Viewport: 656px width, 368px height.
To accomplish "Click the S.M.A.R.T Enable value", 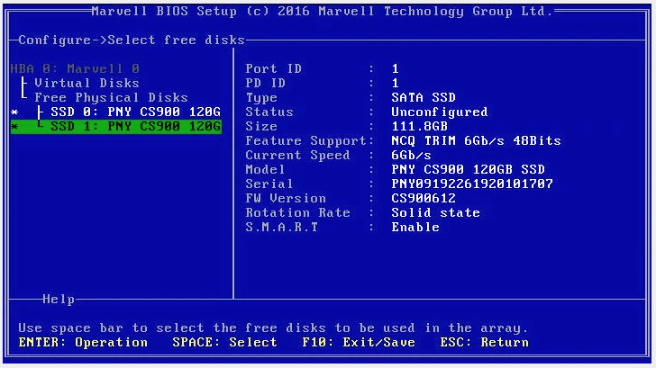I will coord(415,227).
